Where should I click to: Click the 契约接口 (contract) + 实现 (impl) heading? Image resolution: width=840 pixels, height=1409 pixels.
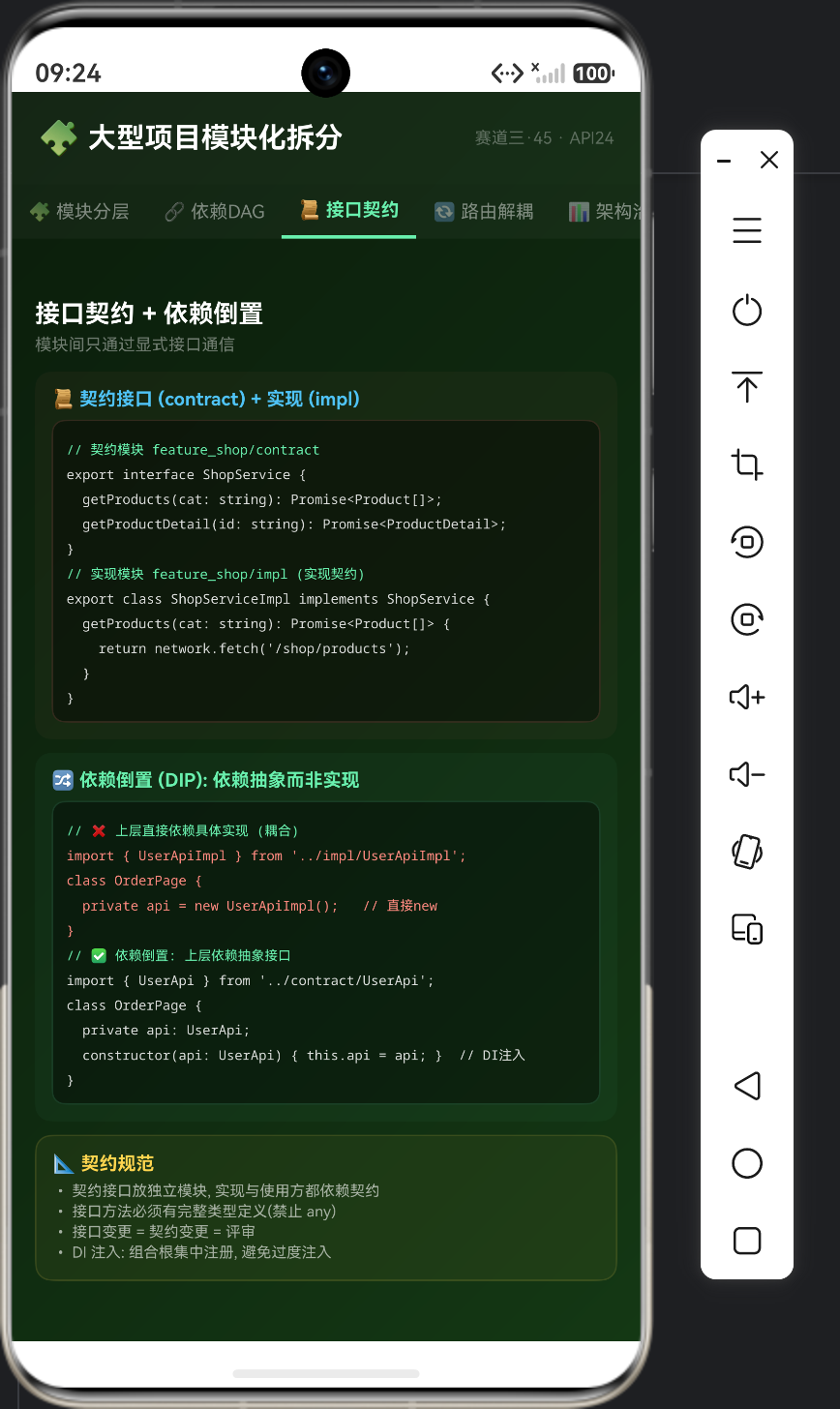pos(220,399)
